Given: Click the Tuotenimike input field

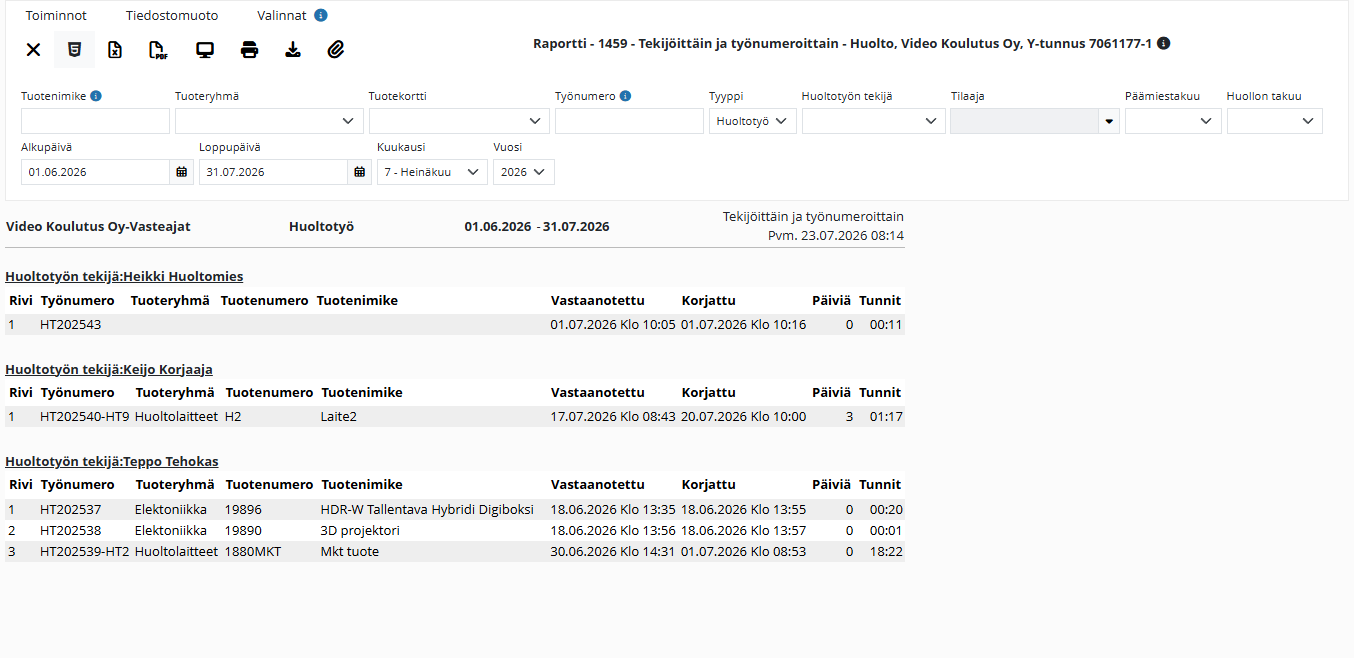Looking at the screenshot, I should click(95, 121).
